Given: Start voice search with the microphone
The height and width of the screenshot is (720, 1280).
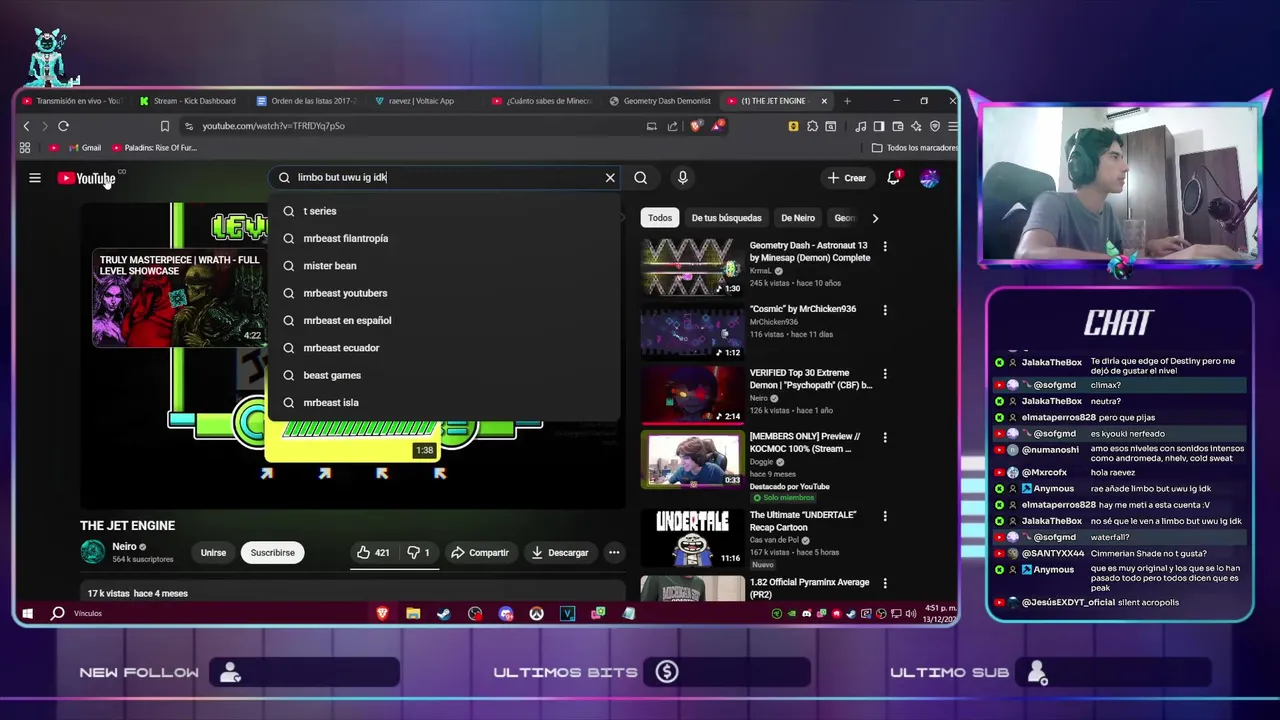Looking at the screenshot, I should 682,178.
